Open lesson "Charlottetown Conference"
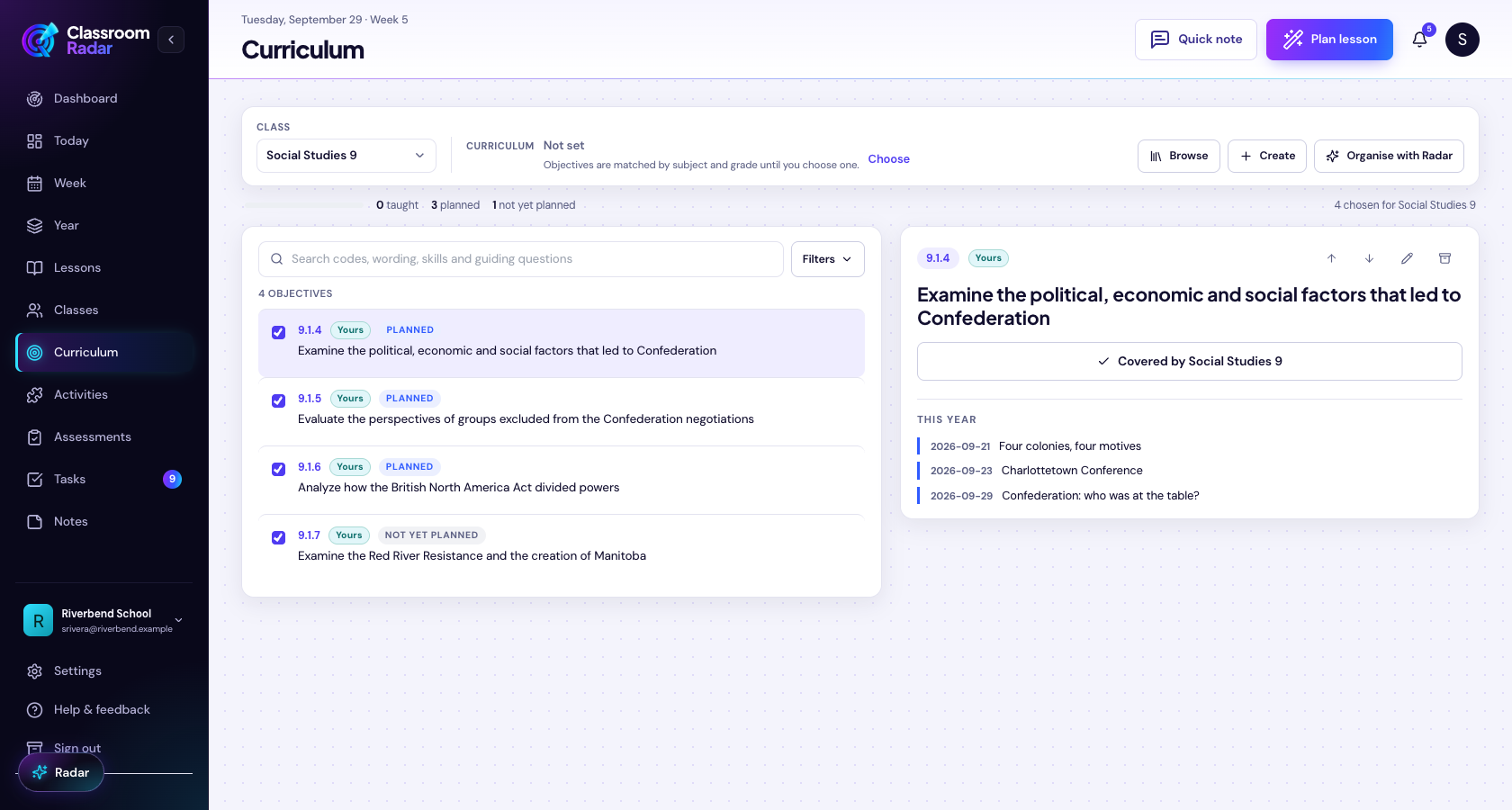 click(x=1072, y=471)
